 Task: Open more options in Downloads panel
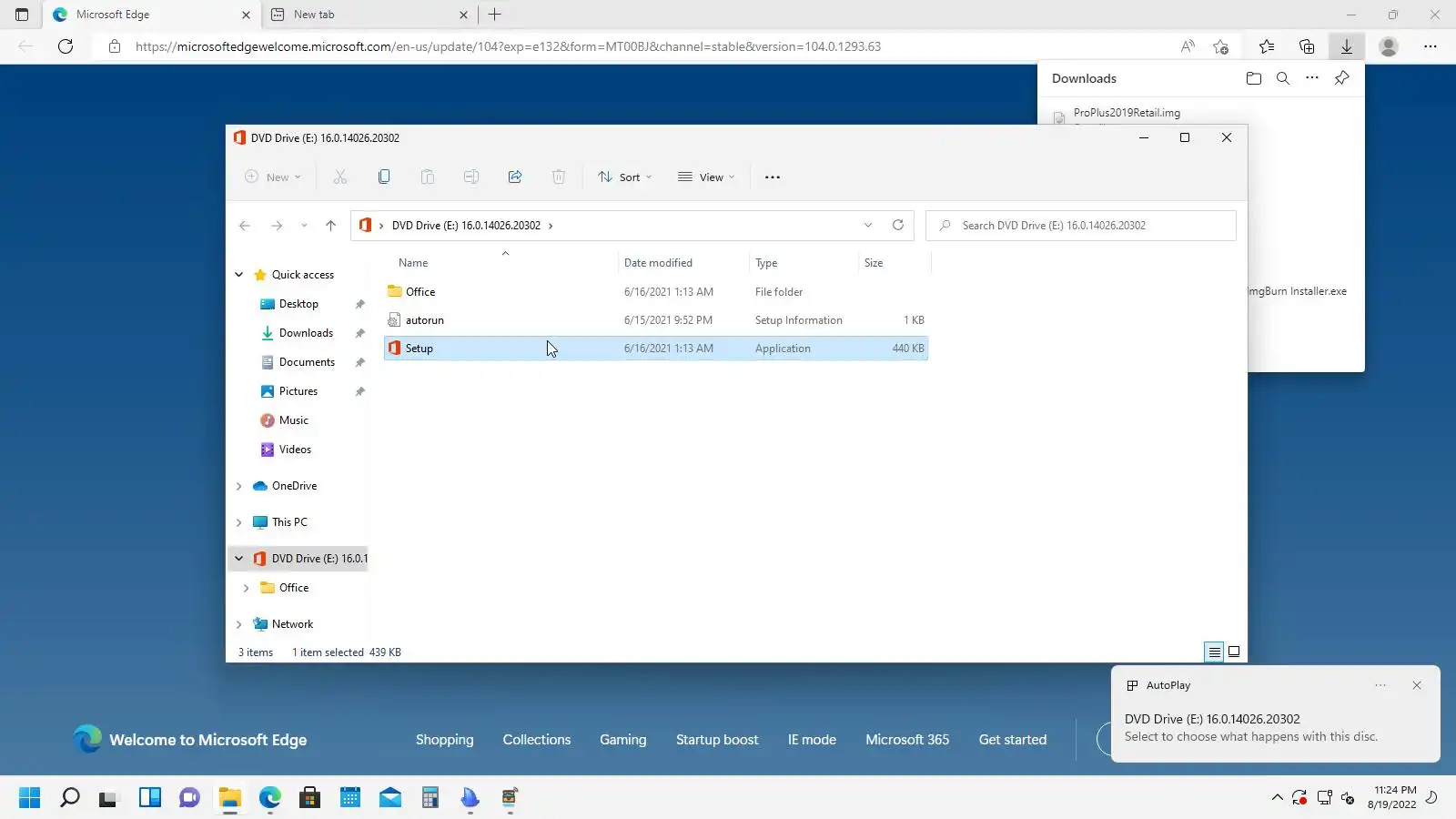(x=1312, y=78)
